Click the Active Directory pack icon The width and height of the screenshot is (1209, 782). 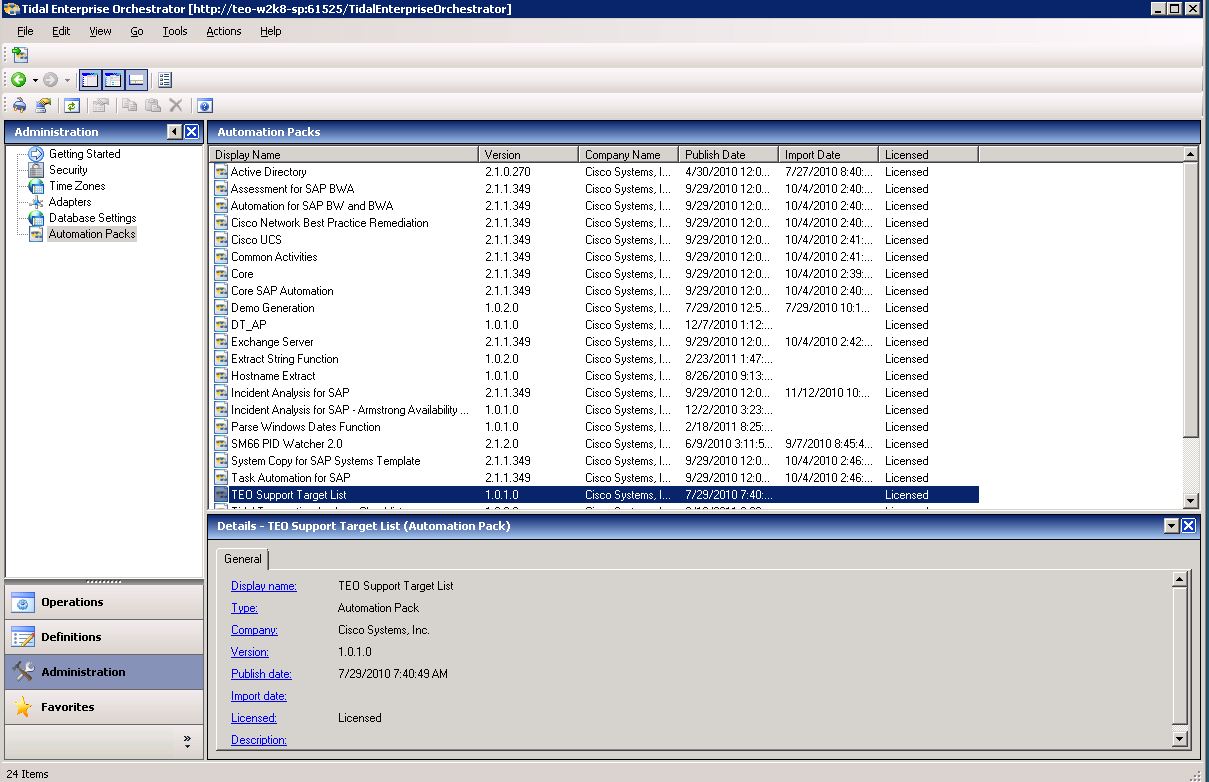pos(221,172)
